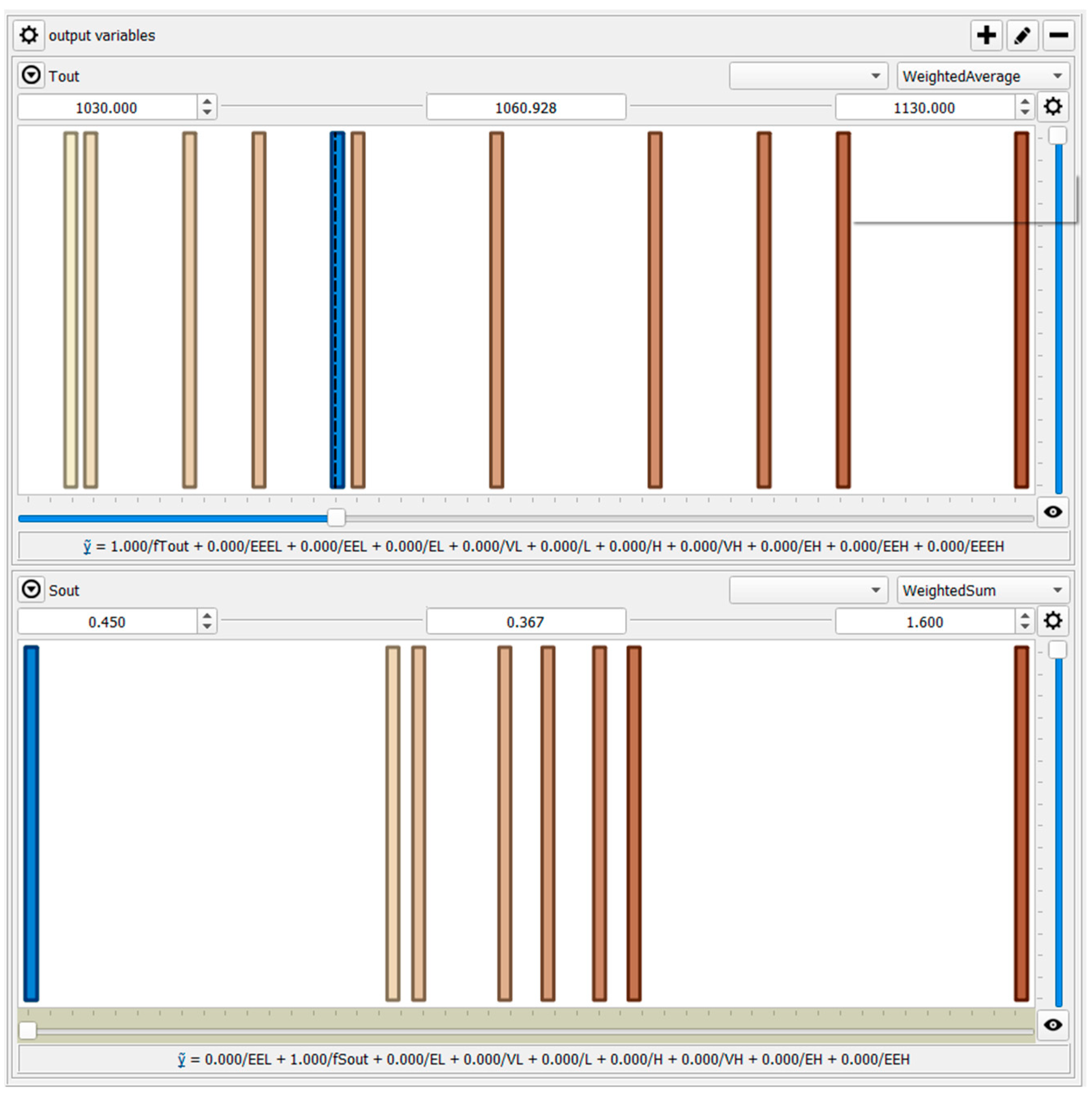Click Tout horizontal slider handle
Image resolution: width=1092 pixels, height=1098 pixels.
(336, 518)
